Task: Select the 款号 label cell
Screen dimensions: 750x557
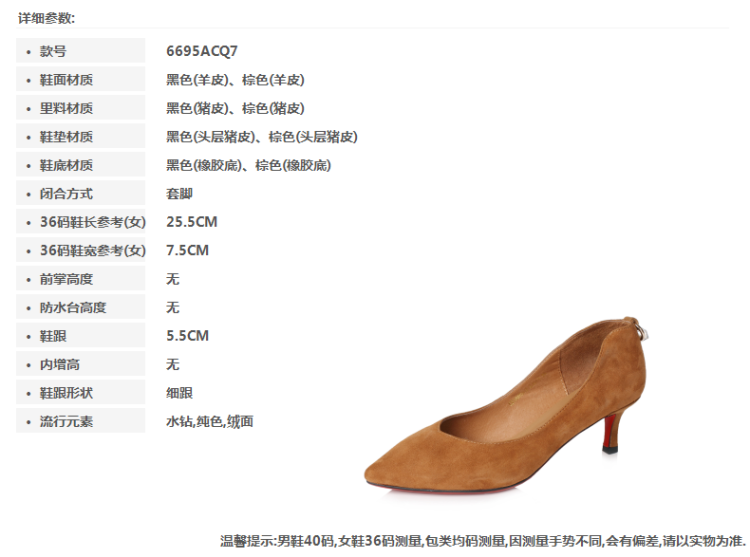Action: [80, 51]
